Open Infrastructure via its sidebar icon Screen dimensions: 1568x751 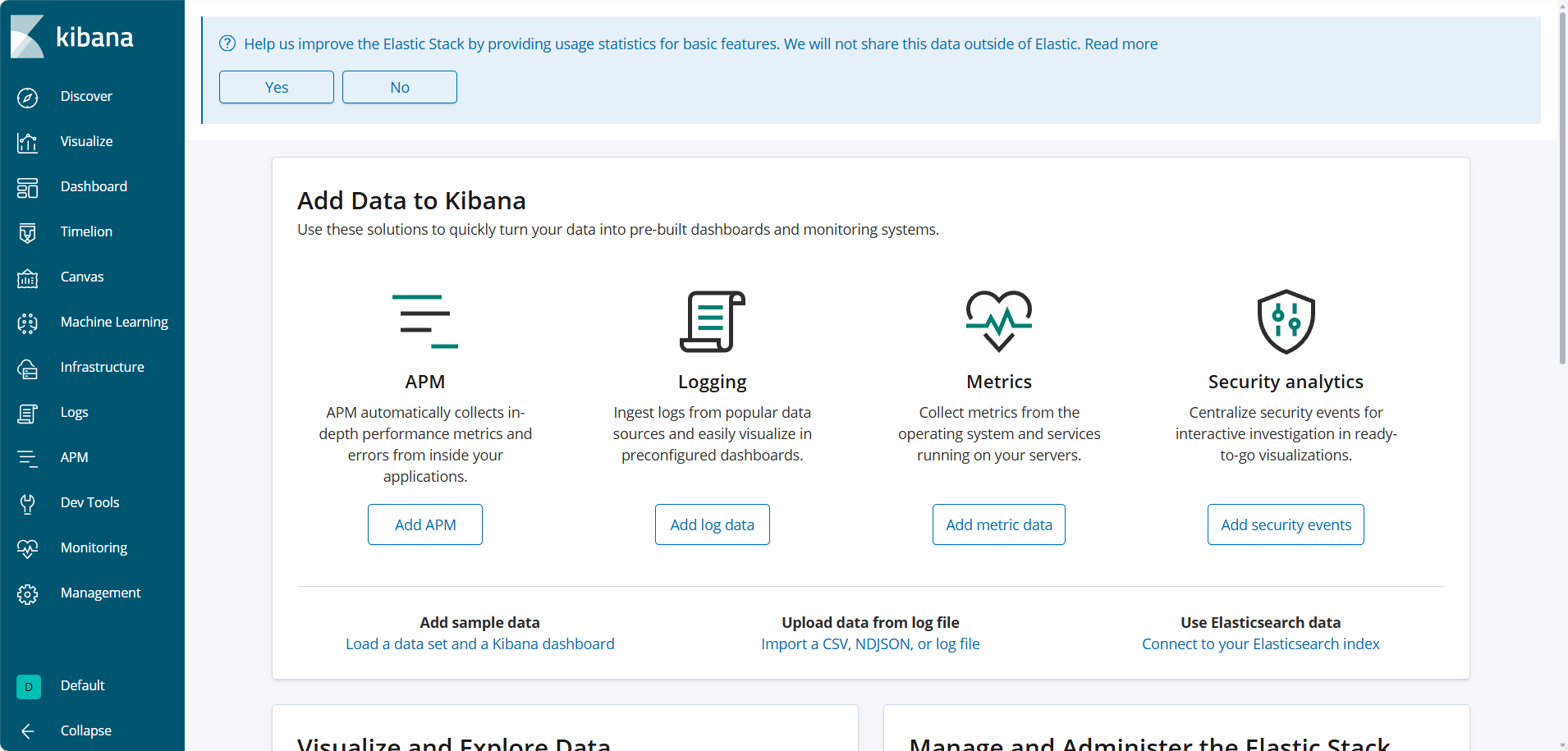[28, 369]
